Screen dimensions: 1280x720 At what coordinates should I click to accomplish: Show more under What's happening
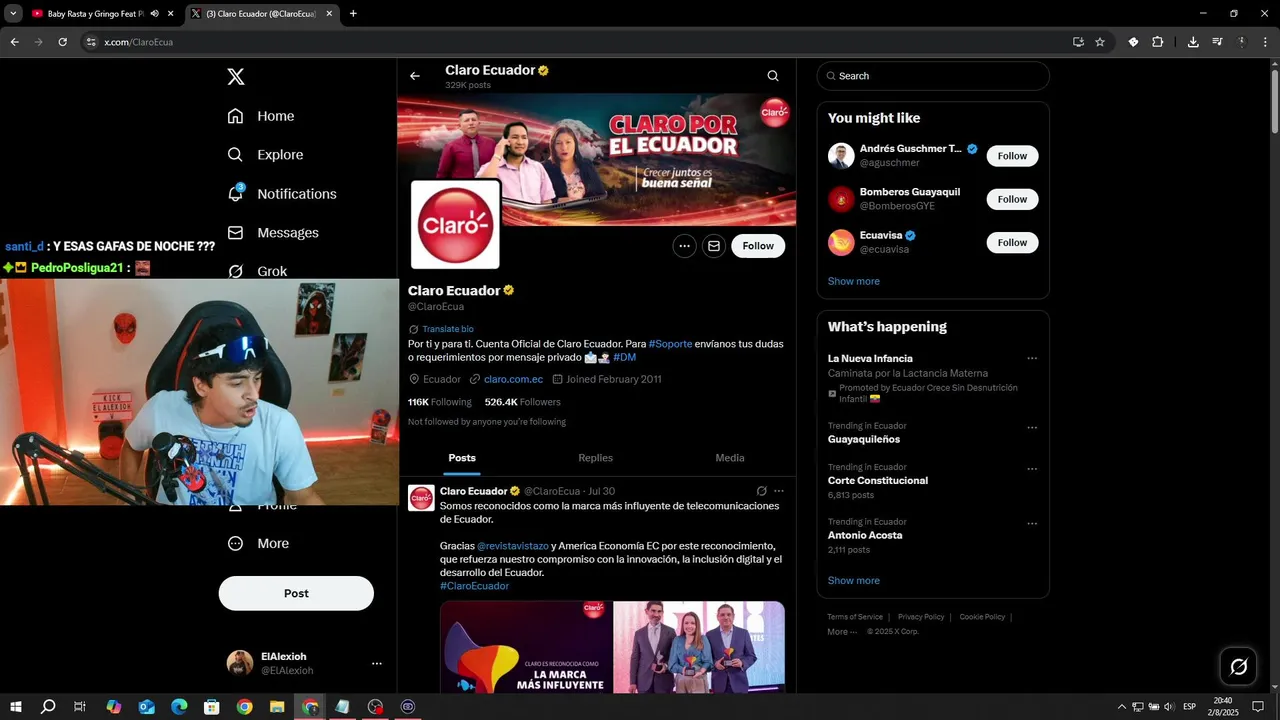click(x=854, y=580)
